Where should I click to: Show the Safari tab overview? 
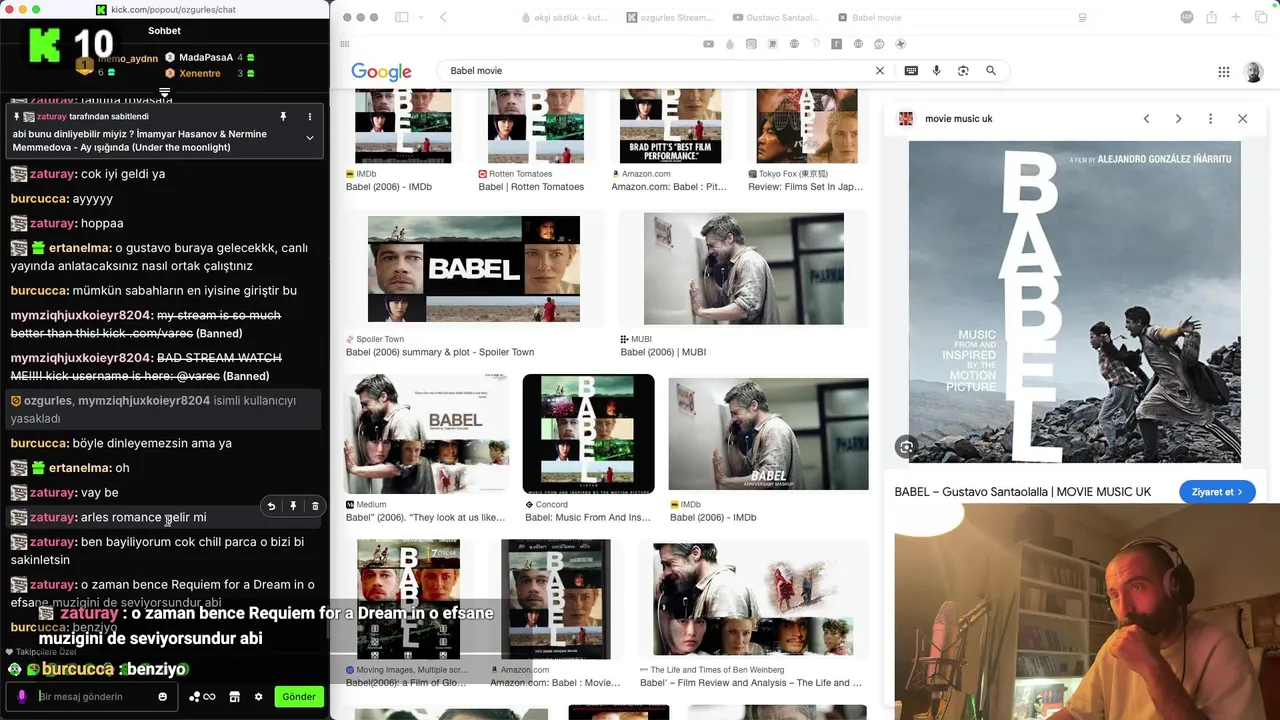[x=1261, y=17]
